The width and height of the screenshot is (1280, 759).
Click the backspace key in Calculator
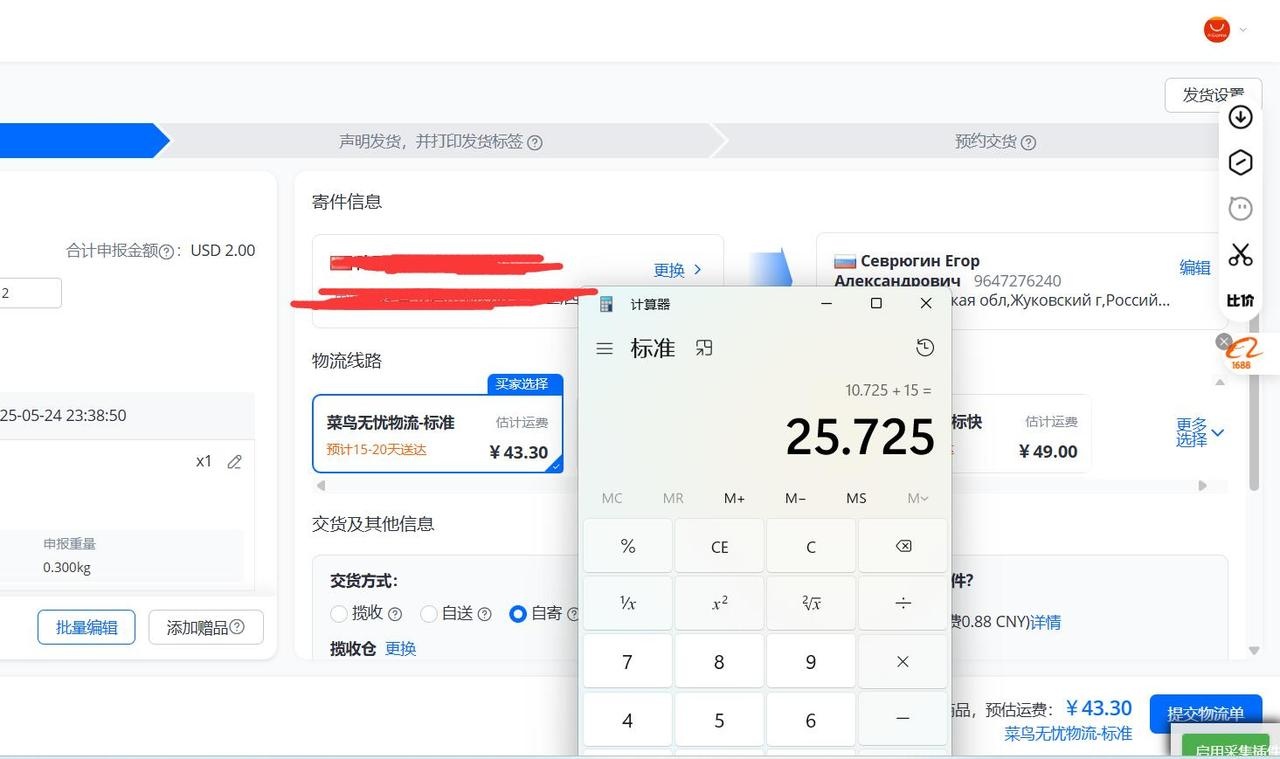pos(903,546)
